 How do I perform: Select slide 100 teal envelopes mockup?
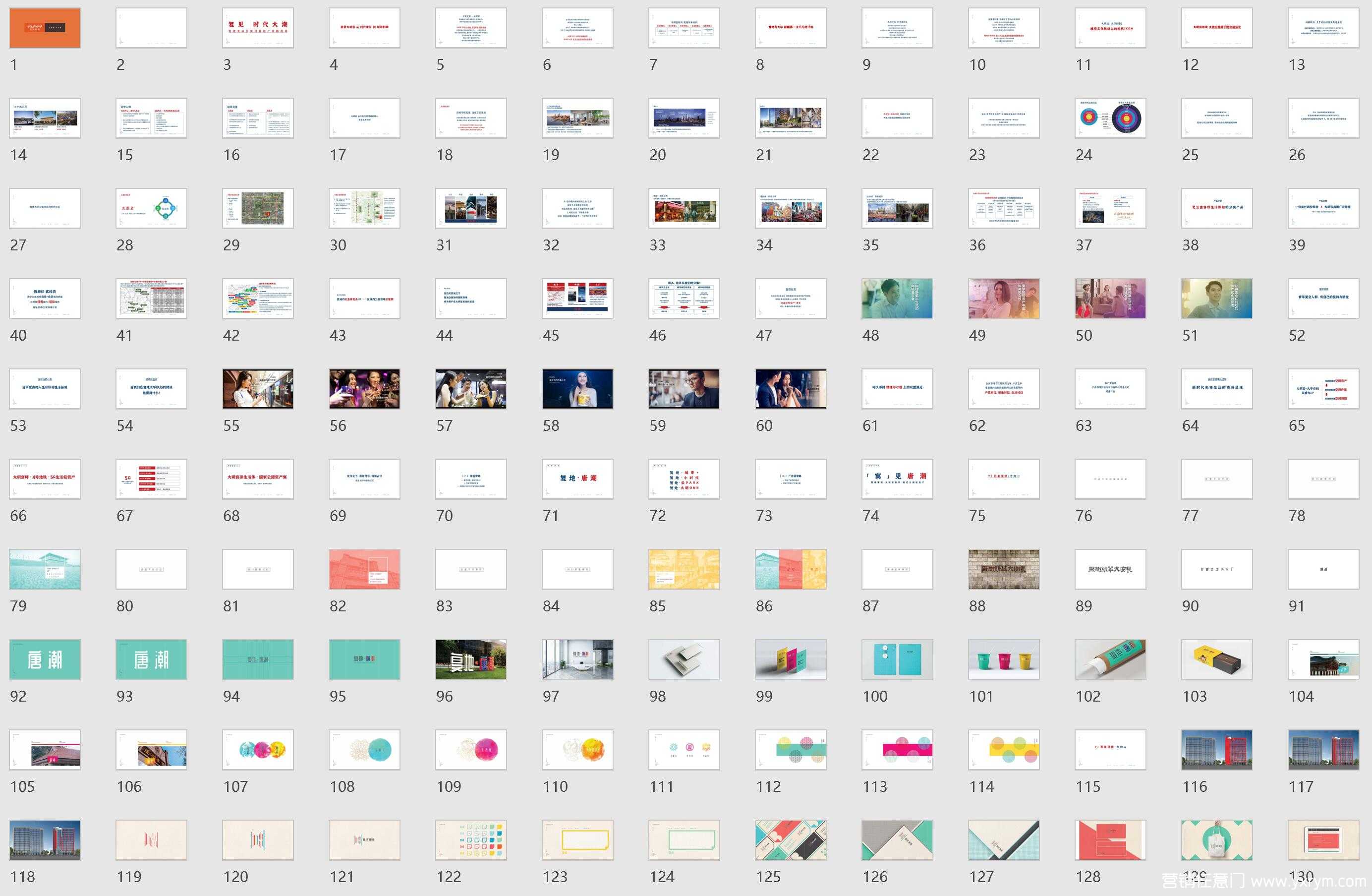click(x=897, y=659)
